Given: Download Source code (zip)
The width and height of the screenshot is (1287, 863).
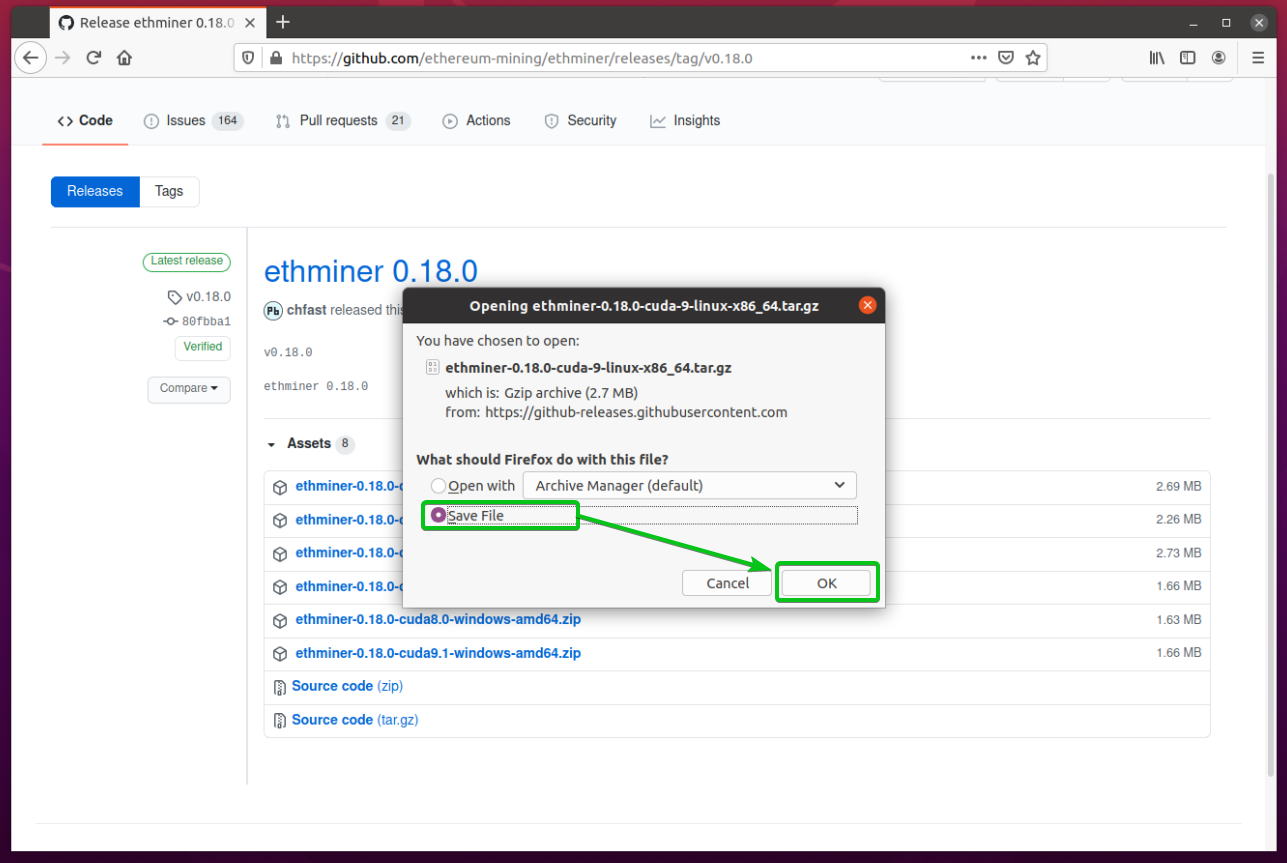Looking at the screenshot, I should point(347,687).
